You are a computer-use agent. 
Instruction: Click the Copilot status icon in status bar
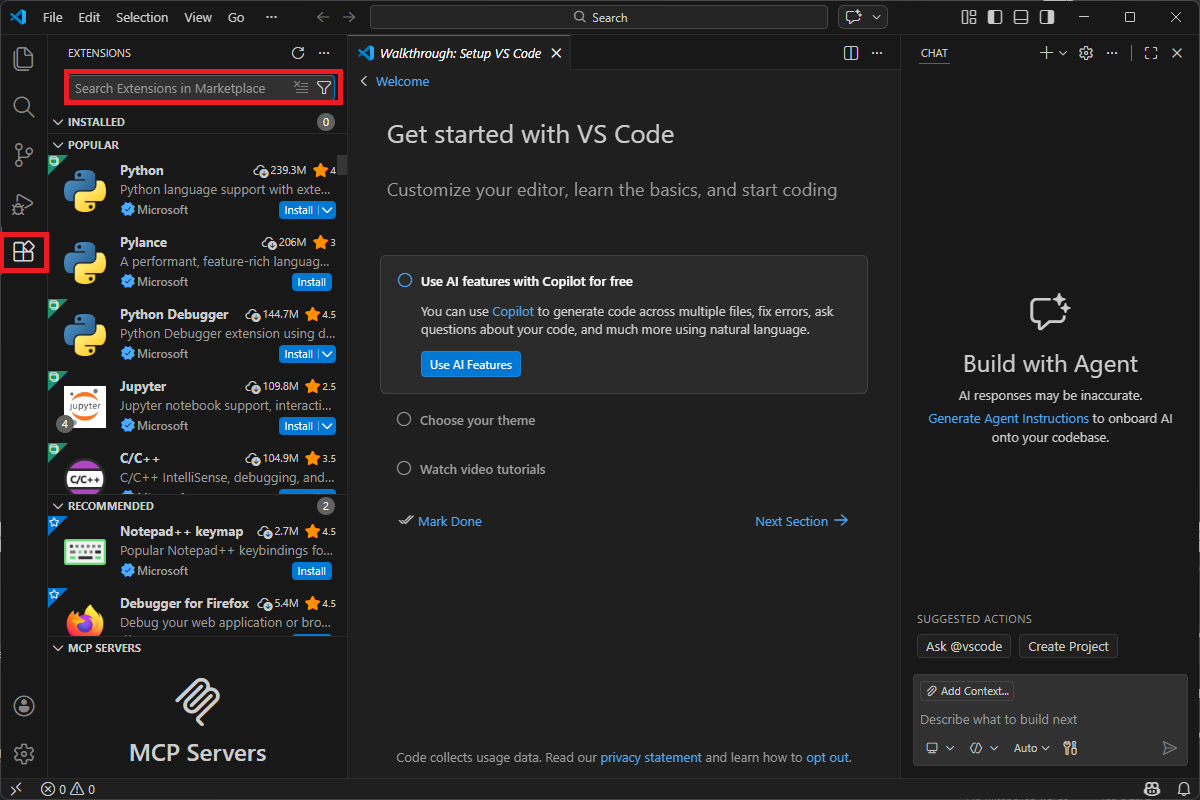click(1151, 790)
